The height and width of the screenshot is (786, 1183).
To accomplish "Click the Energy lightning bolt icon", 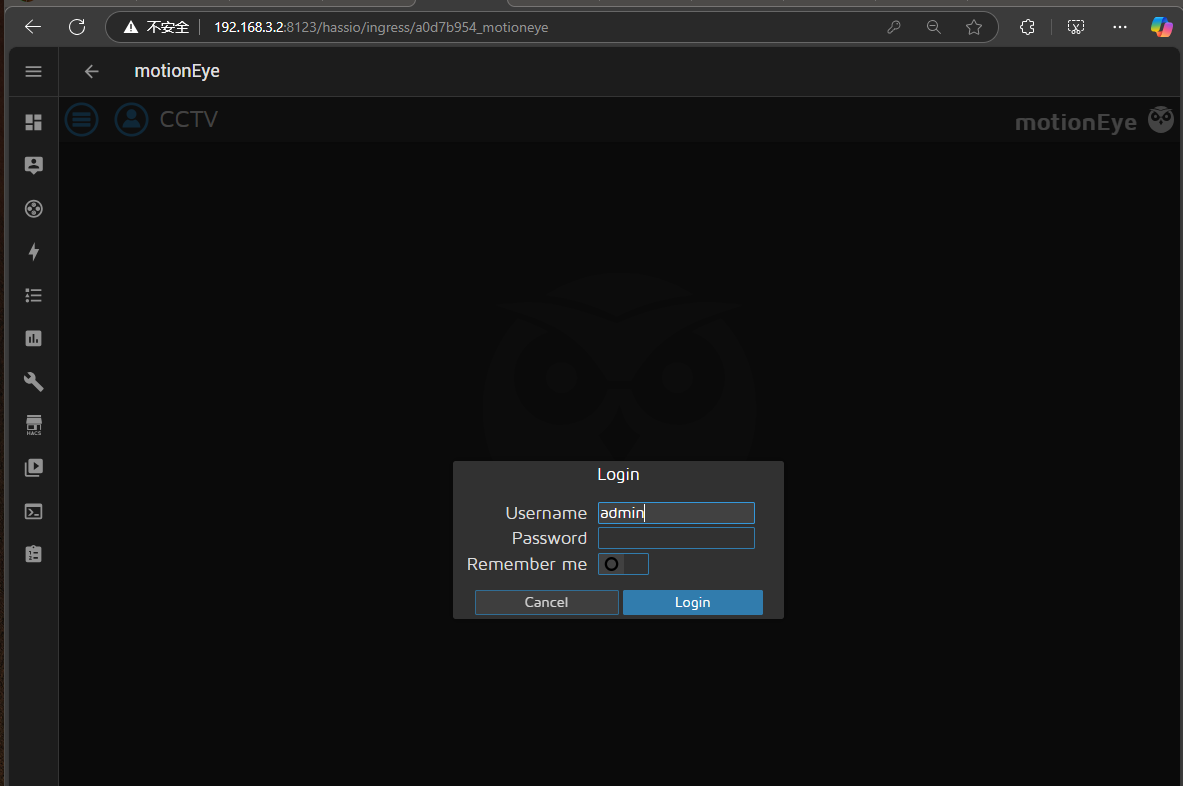I will click(34, 252).
